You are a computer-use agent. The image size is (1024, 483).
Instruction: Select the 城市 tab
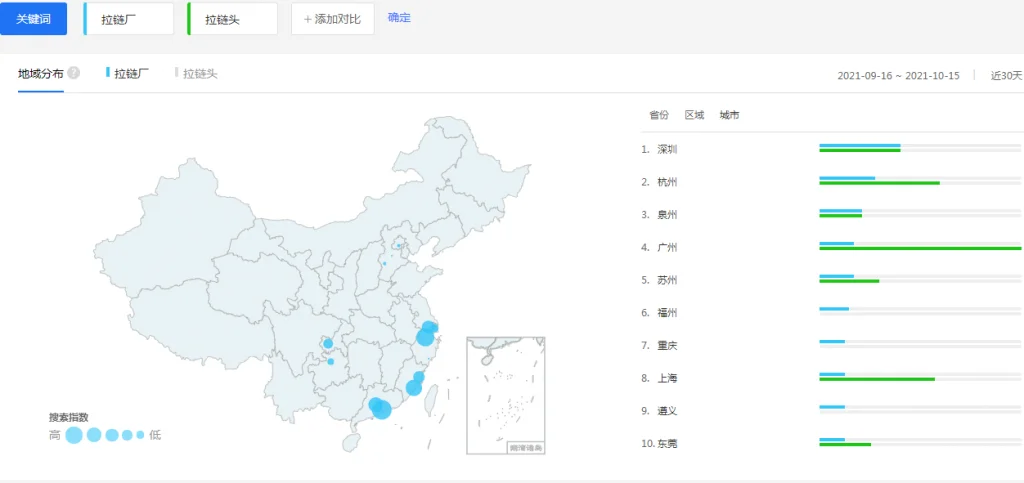[729, 116]
